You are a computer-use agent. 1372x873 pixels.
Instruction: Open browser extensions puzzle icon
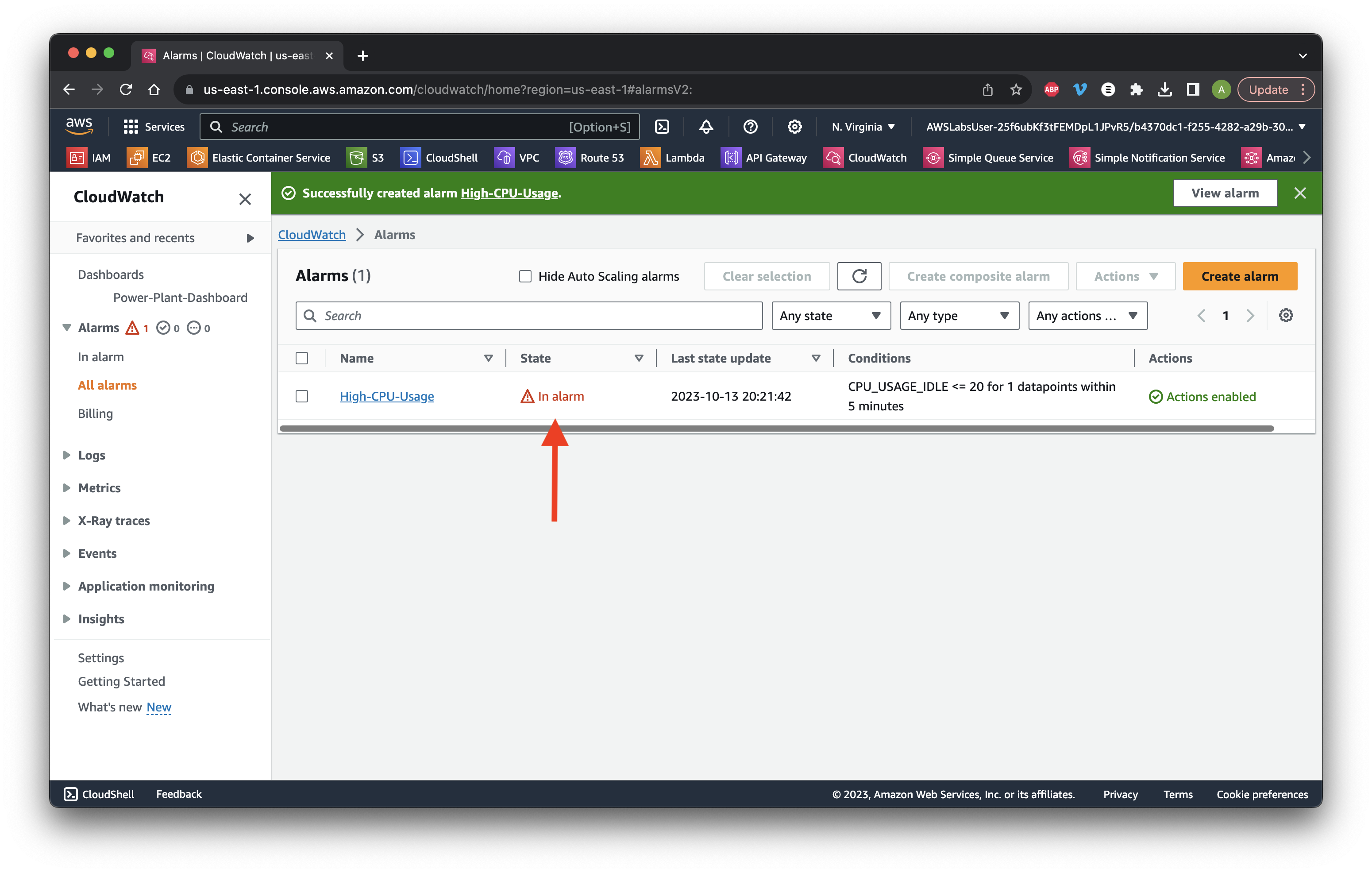1136,89
